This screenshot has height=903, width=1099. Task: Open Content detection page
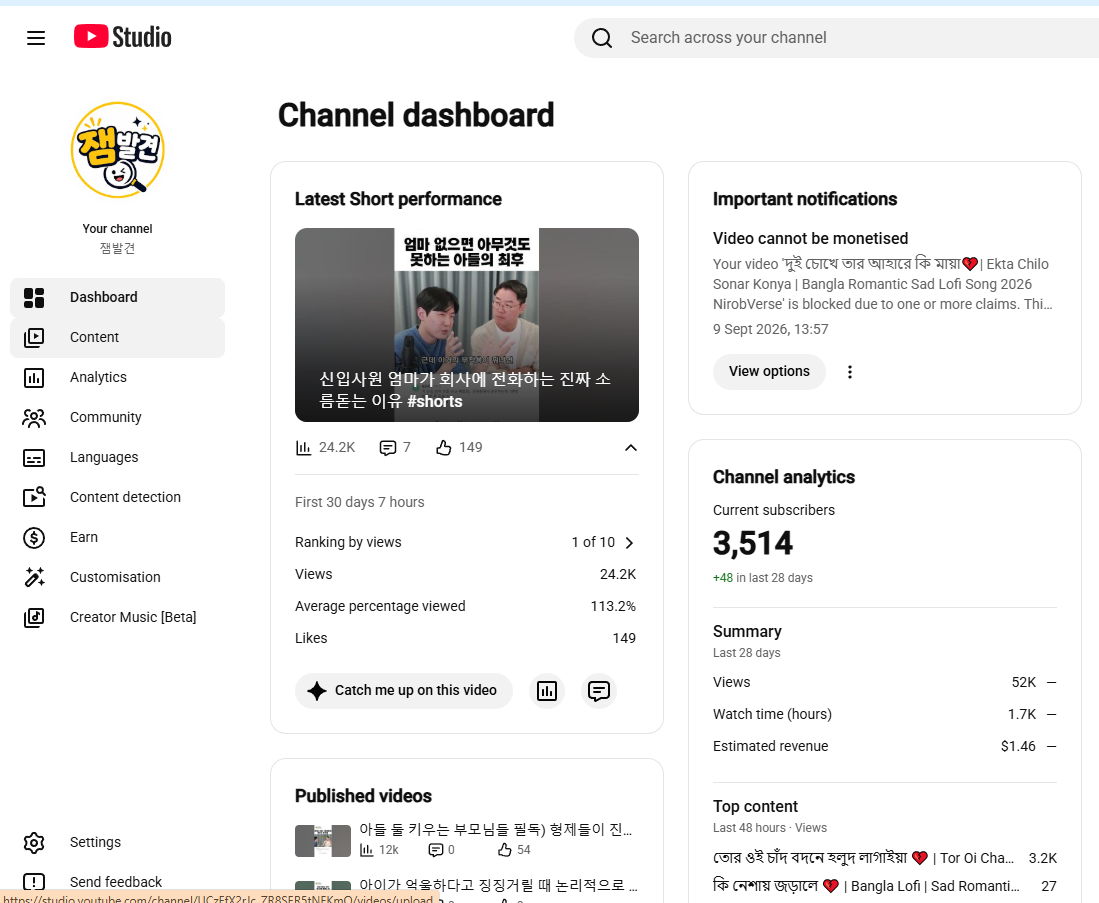[118, 497]
